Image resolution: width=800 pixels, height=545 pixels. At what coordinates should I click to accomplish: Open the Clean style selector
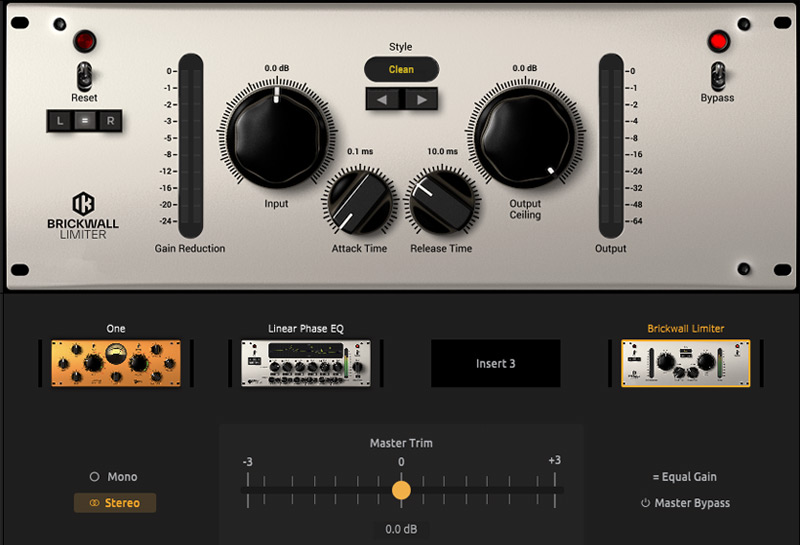pos(401,69)
